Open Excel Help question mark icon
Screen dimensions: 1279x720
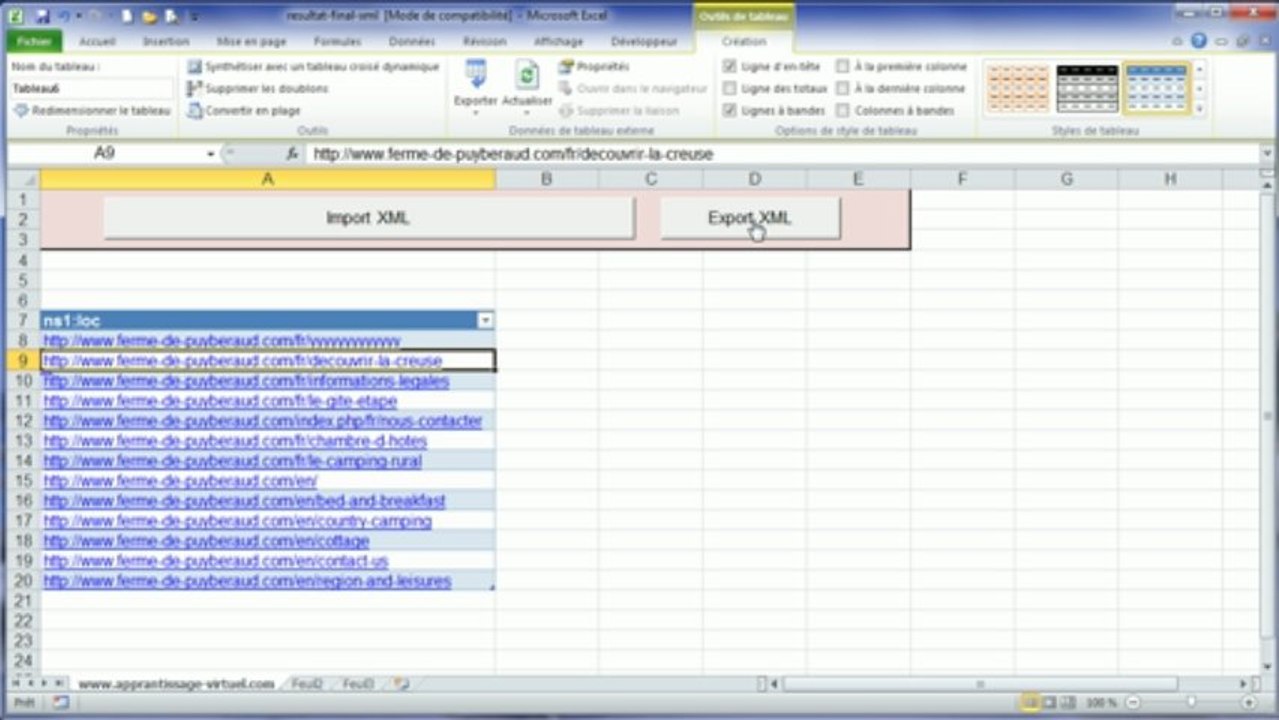click(x=1199, y=41)
